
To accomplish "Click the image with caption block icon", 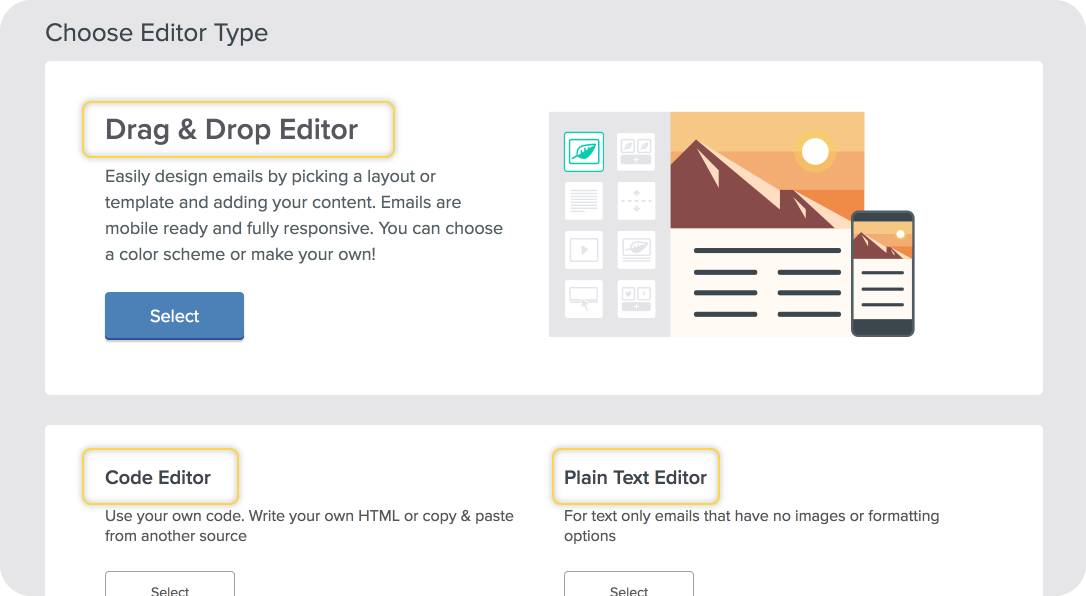I will click(636, 250).
